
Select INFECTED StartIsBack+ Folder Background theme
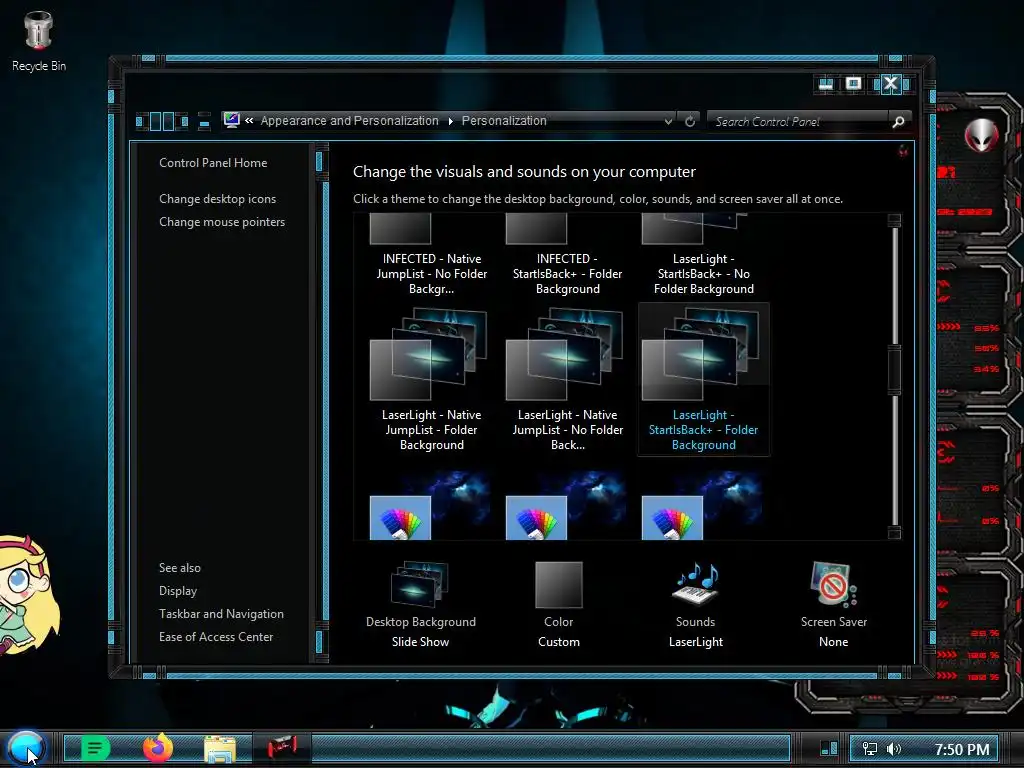coord(568,256)
